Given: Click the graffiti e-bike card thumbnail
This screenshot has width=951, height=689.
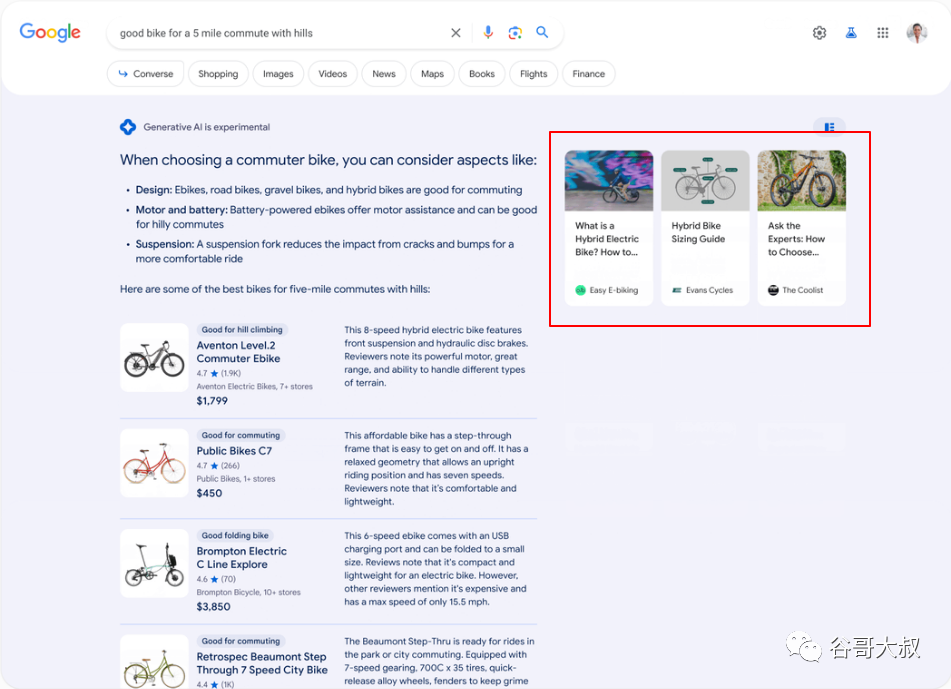Looking at the screenshot, I should [x=609, y=181].
